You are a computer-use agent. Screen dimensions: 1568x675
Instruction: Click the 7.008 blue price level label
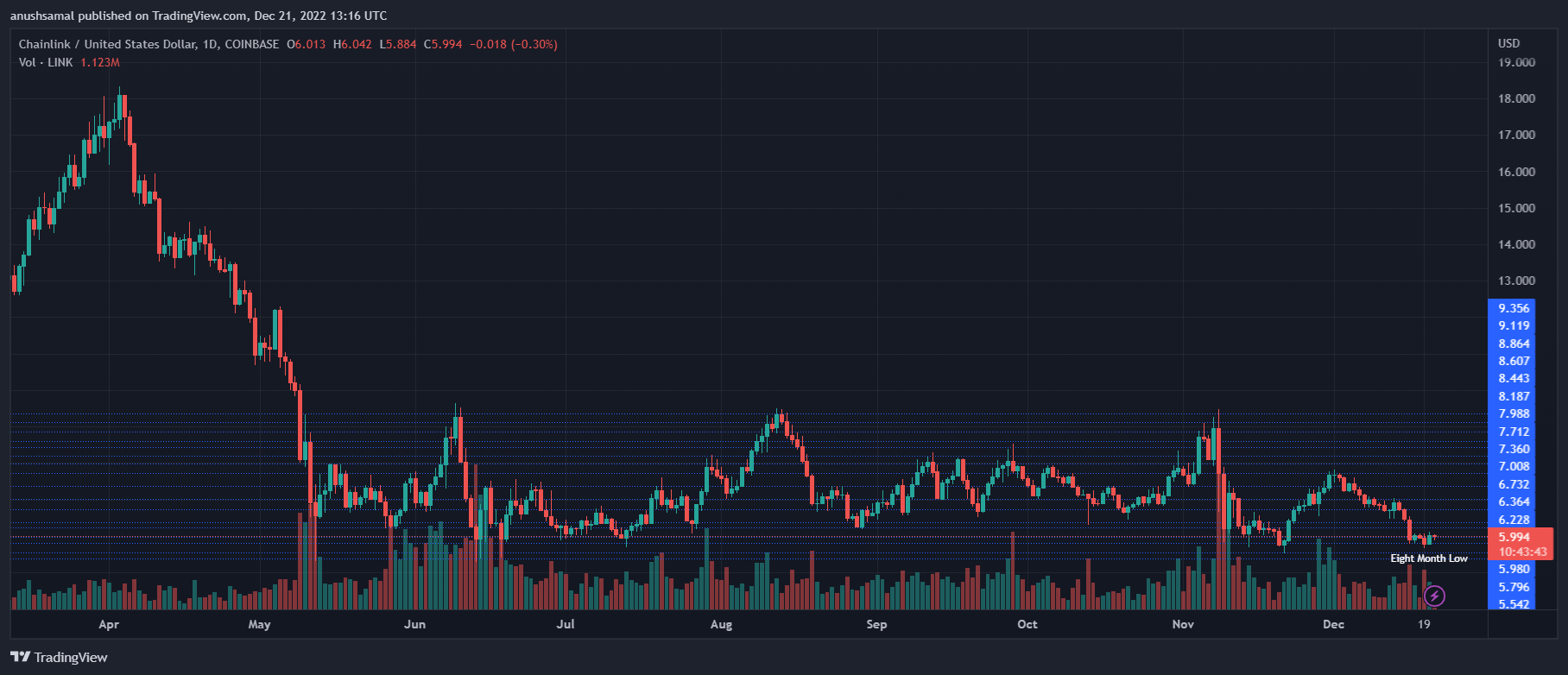pos(1514,466)
